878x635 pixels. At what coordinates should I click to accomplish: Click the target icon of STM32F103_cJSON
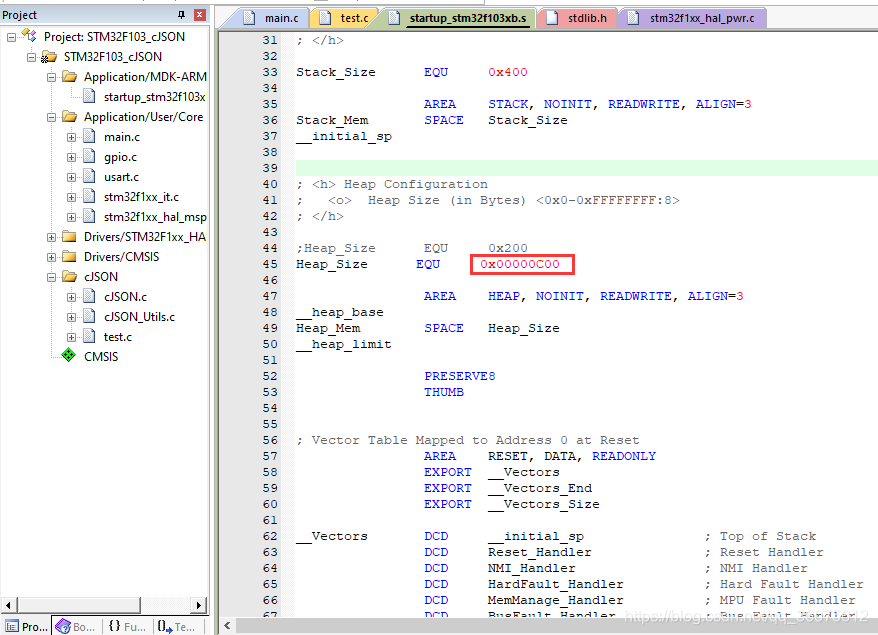50,56
